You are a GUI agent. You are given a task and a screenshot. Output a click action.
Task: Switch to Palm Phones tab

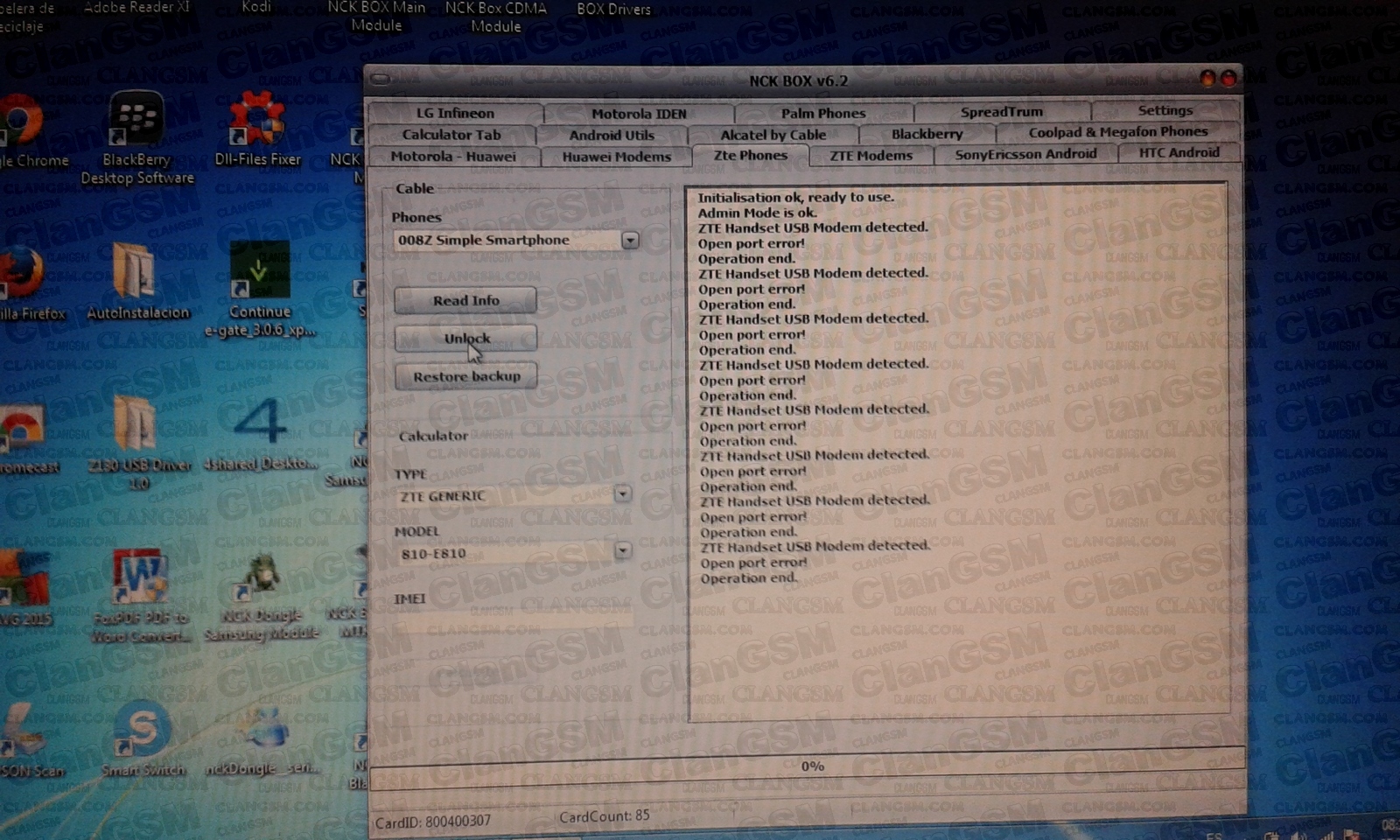[823, 113]
